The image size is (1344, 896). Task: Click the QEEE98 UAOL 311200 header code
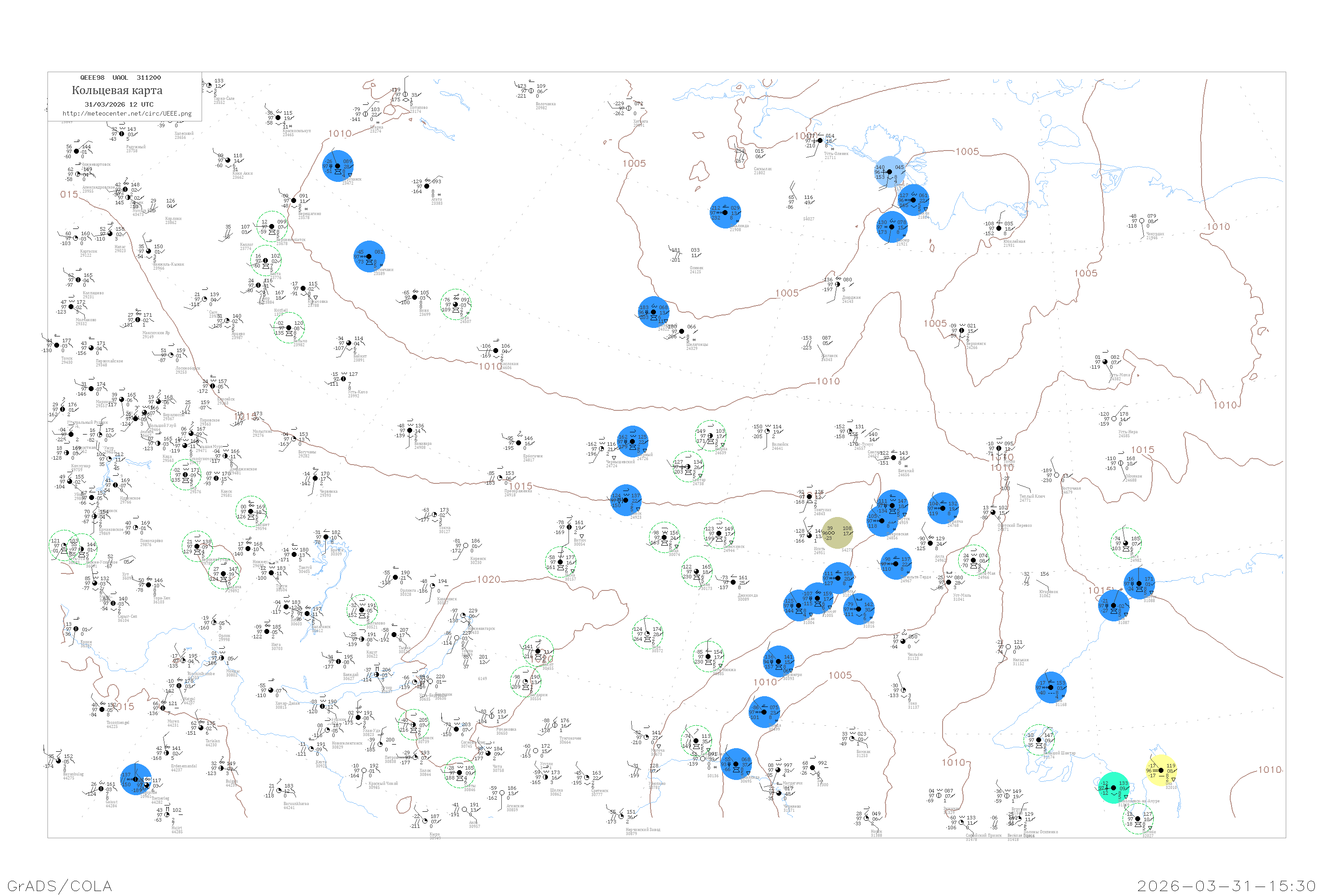pos(120,78)
